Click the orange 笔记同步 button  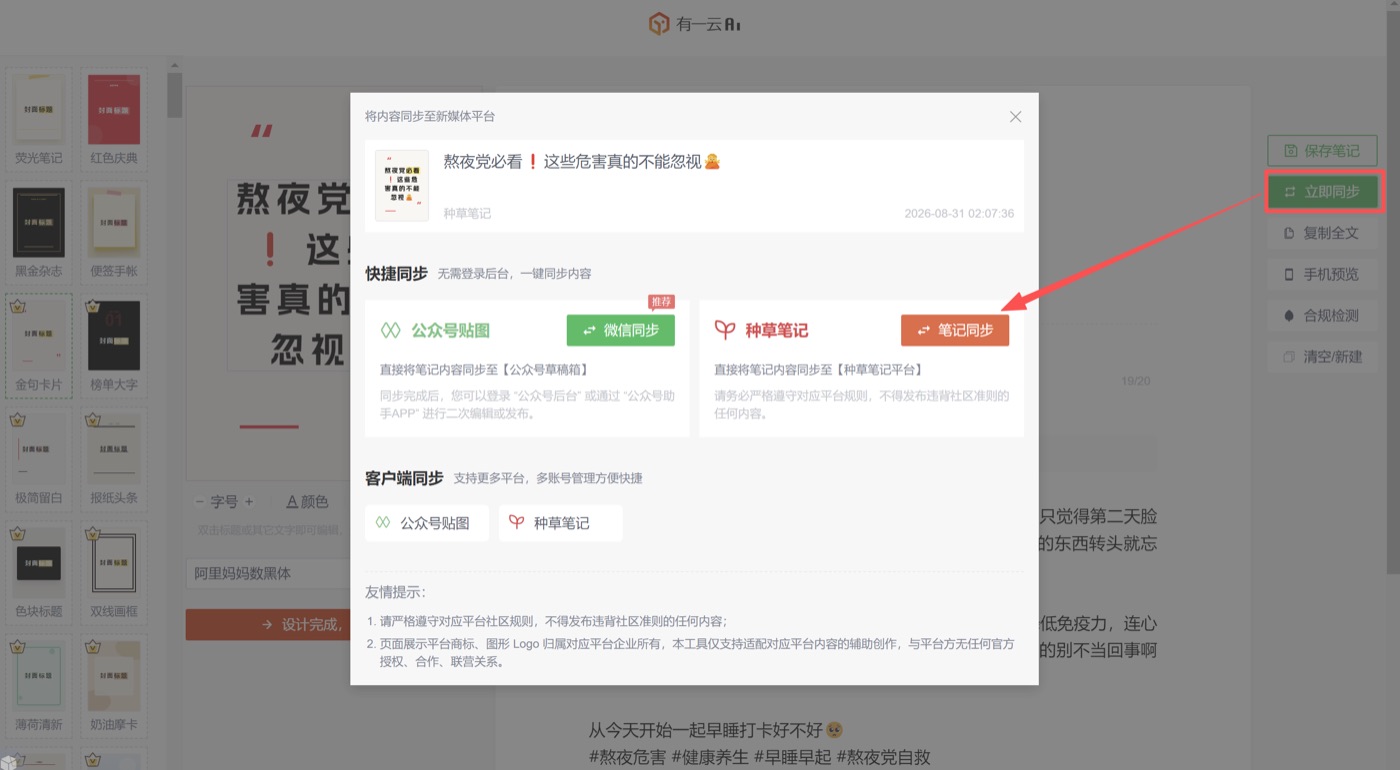(x=955, y=330)
